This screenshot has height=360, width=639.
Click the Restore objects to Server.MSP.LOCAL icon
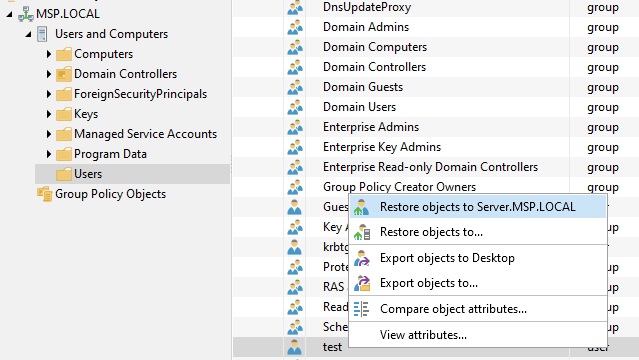click(361, 207)
